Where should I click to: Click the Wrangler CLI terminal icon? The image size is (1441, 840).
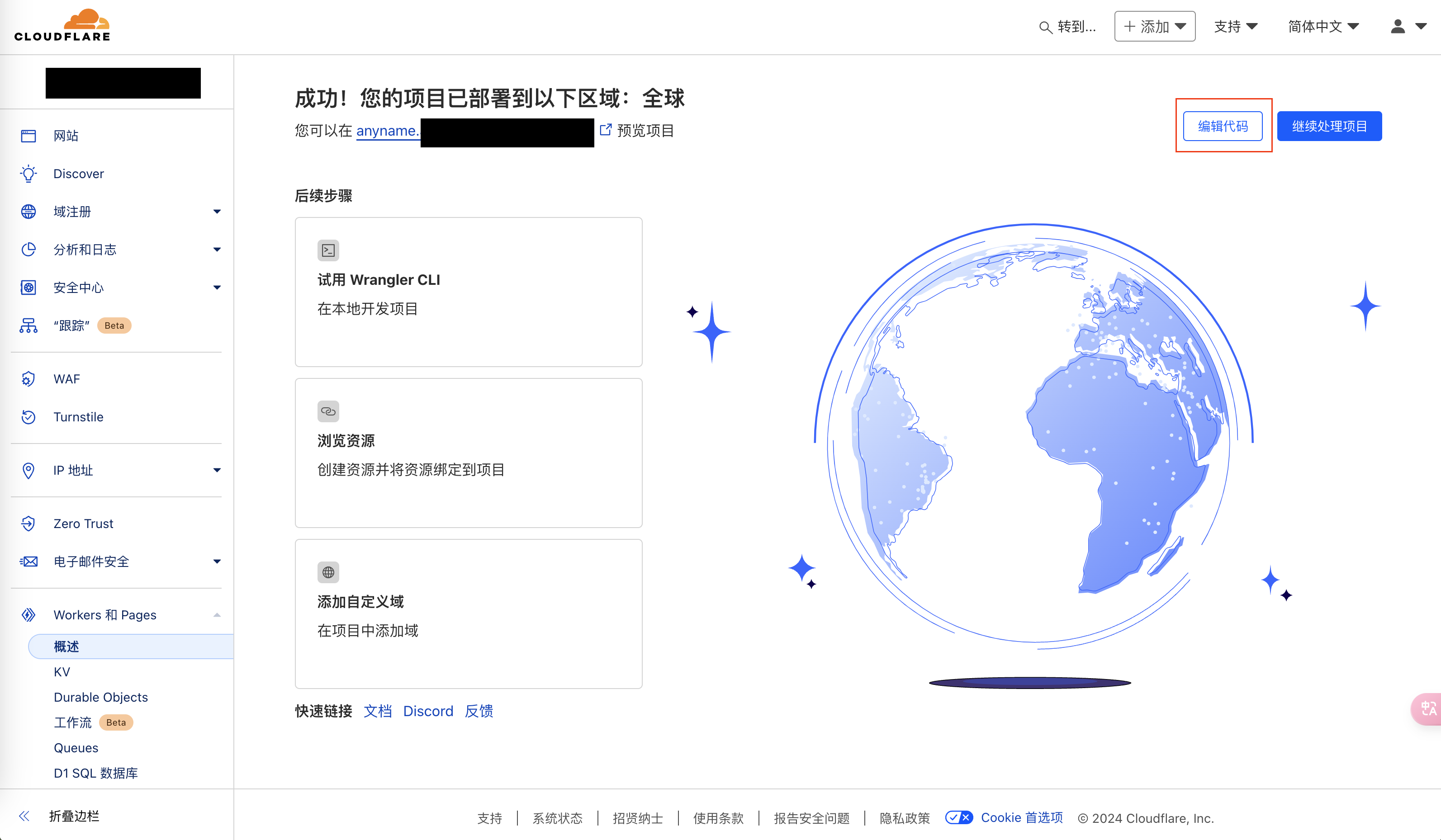point(328,250)
